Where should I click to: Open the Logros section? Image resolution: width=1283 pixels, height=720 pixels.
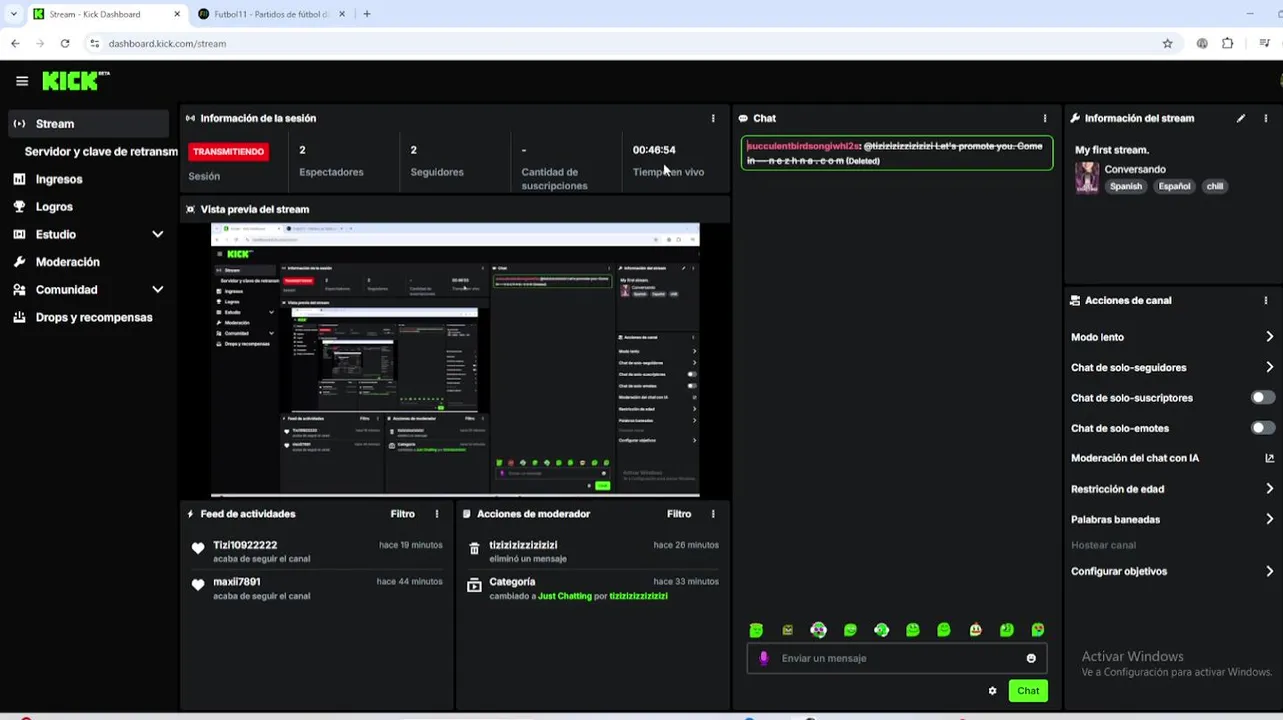[x=54, y=207]
